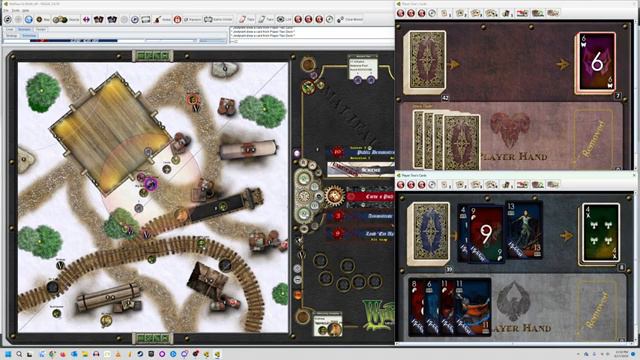Viewport: 640px width, 360px height.
Task: Click the target circle icon before Clear Moved
Action: coord(329,19)
